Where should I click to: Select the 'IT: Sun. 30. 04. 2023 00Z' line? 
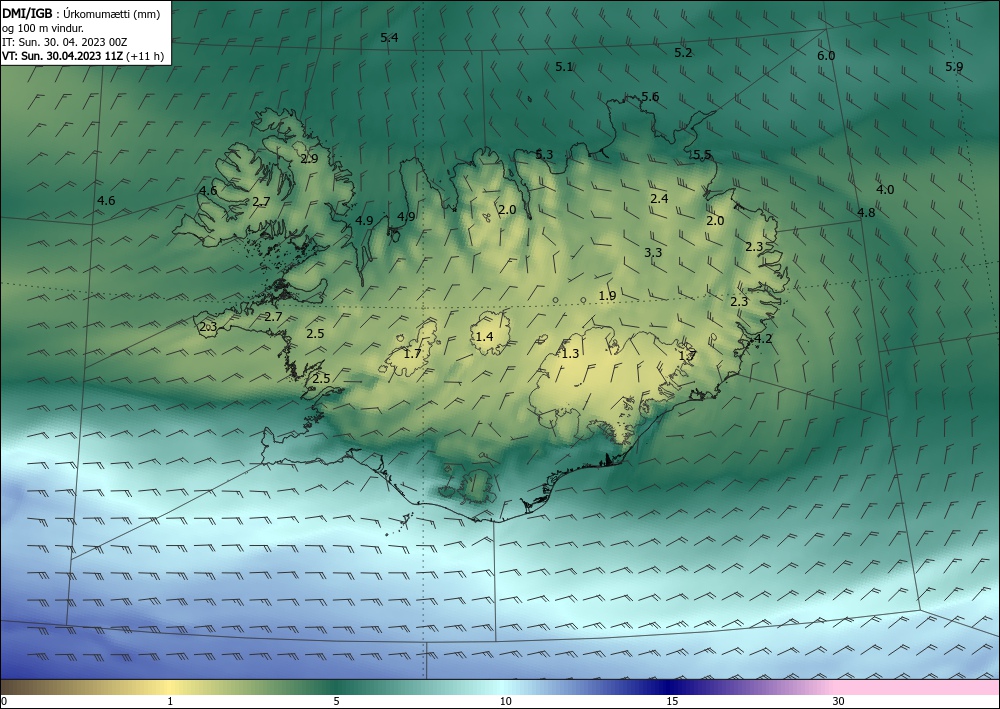[64, 42]
